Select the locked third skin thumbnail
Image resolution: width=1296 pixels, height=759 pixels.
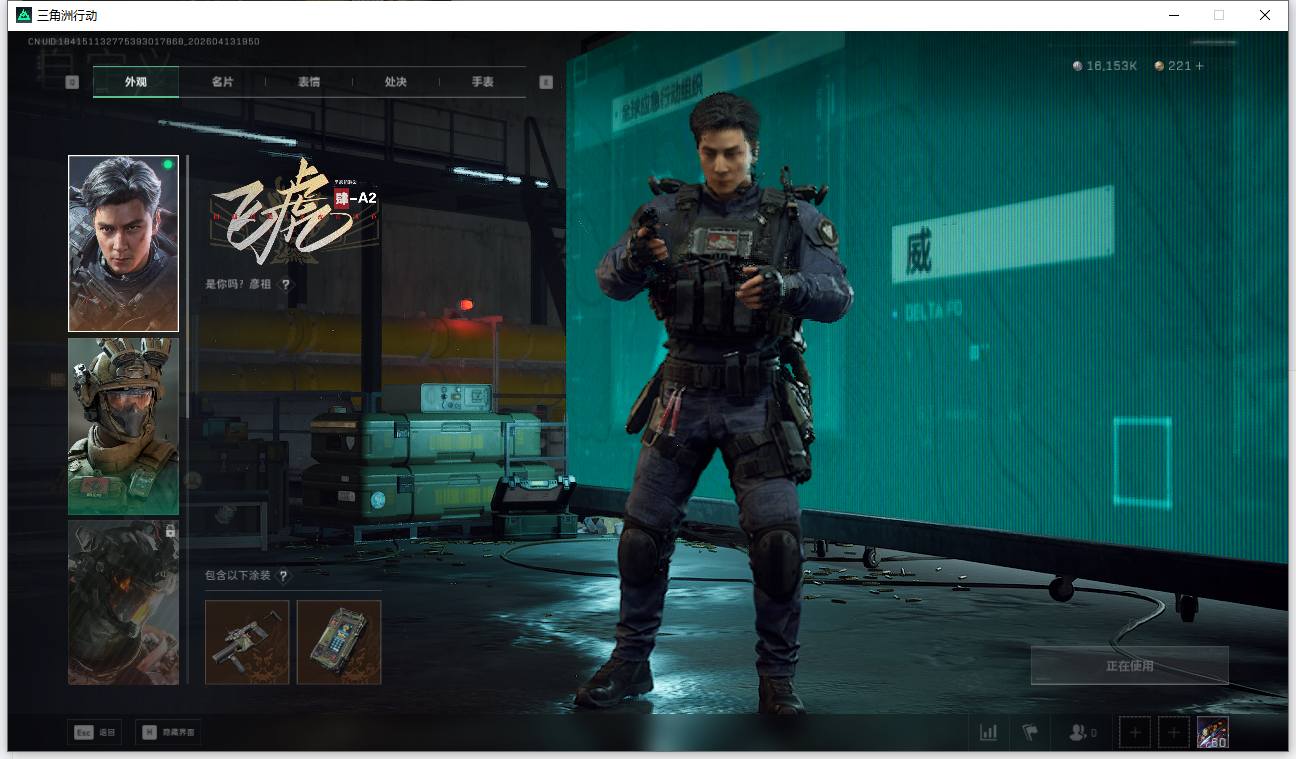tap(123, 602)
